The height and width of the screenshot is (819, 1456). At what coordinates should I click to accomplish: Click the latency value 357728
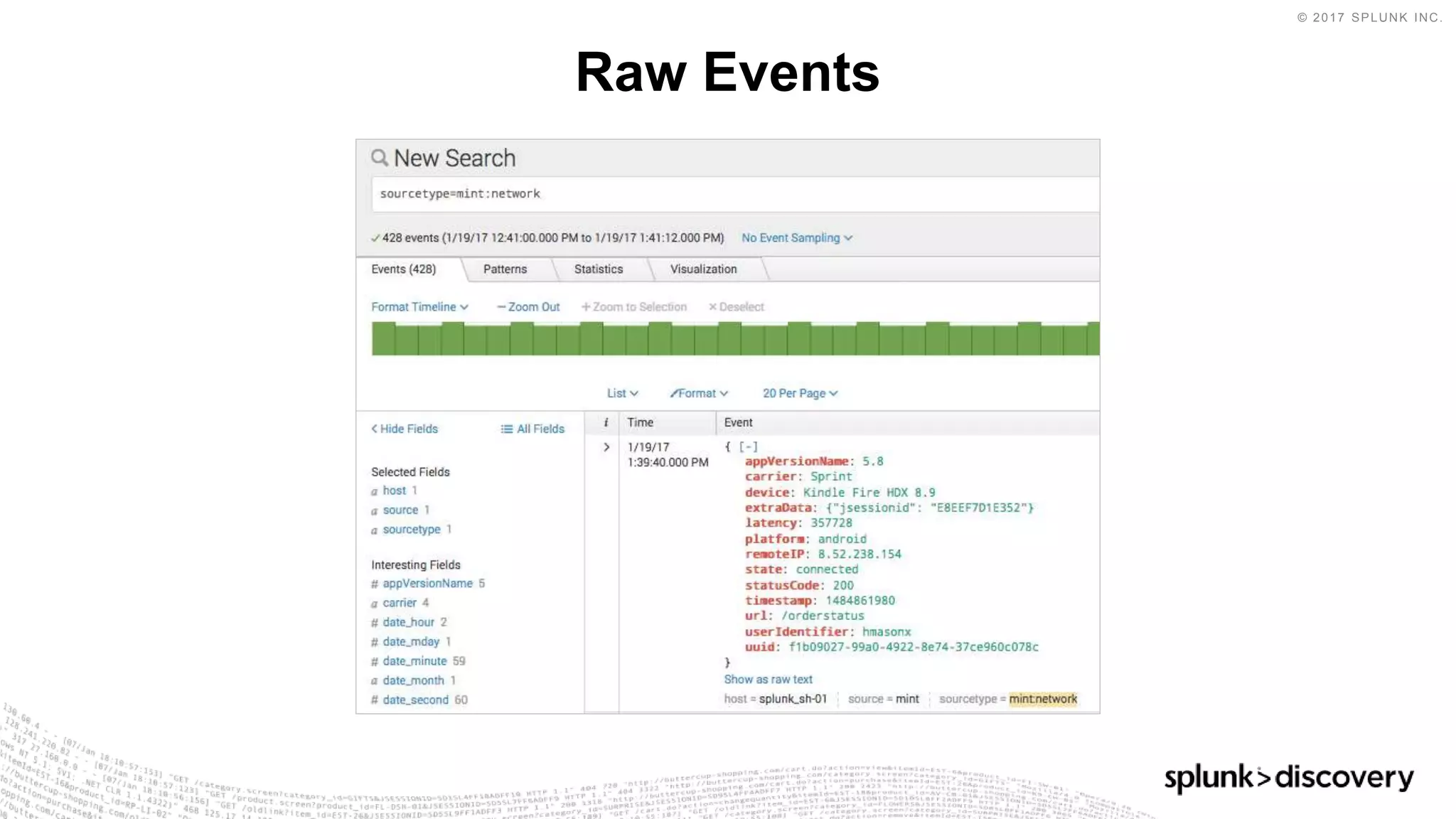(831, 523)
